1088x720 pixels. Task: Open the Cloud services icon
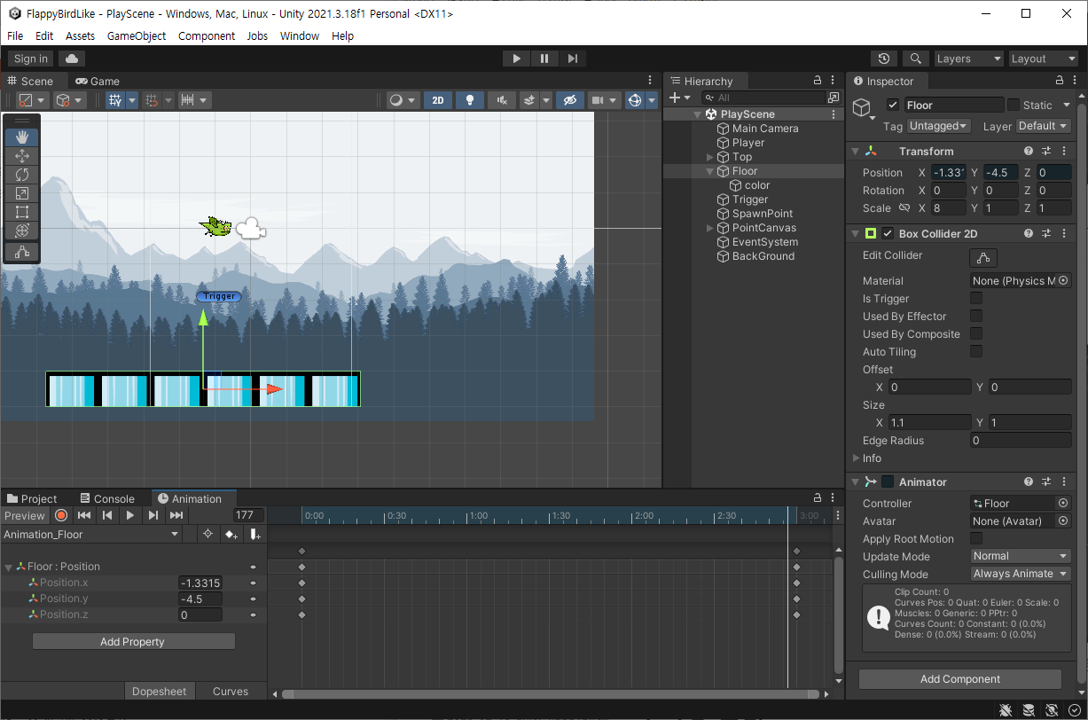71,59
